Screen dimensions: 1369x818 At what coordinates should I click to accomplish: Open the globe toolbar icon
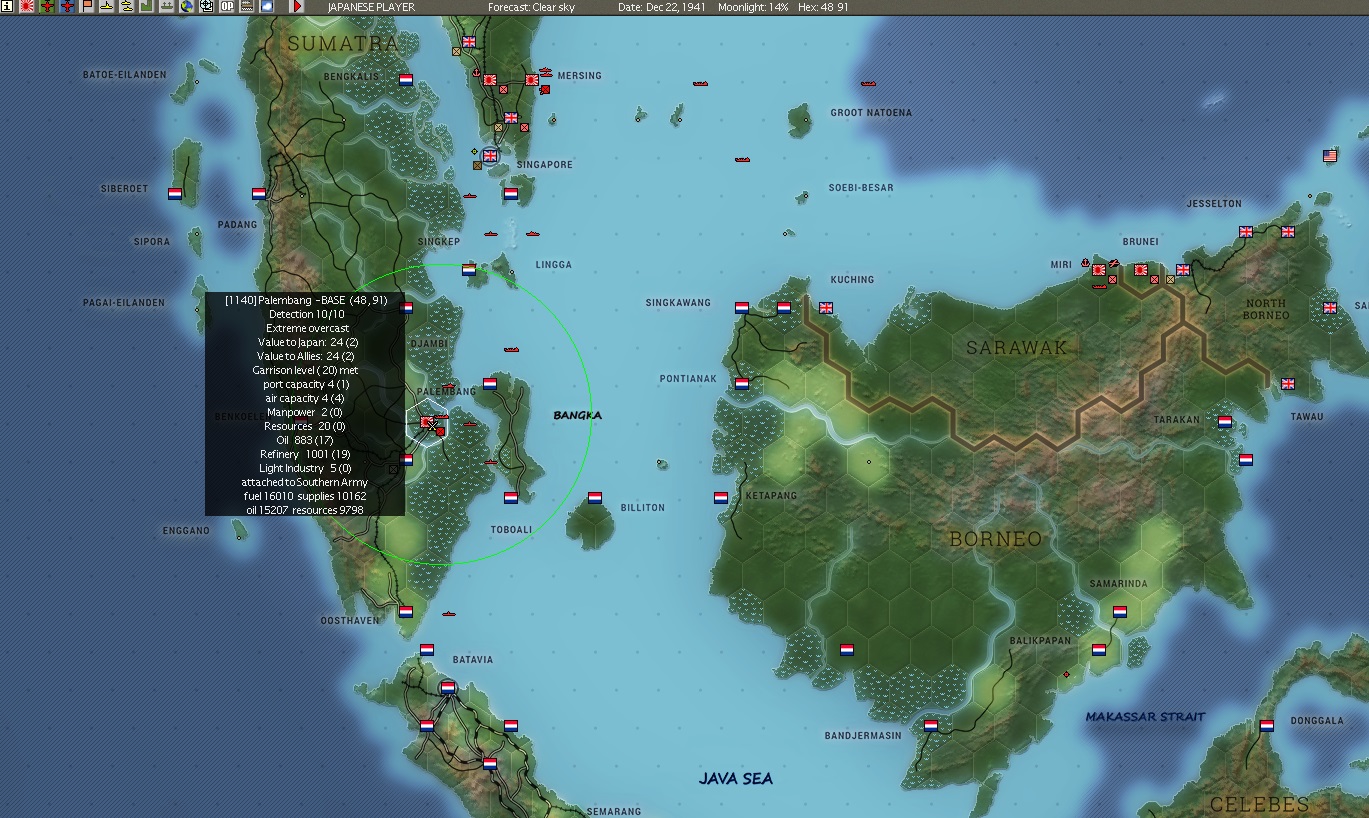pyautogui.click(x=186, y=6)
